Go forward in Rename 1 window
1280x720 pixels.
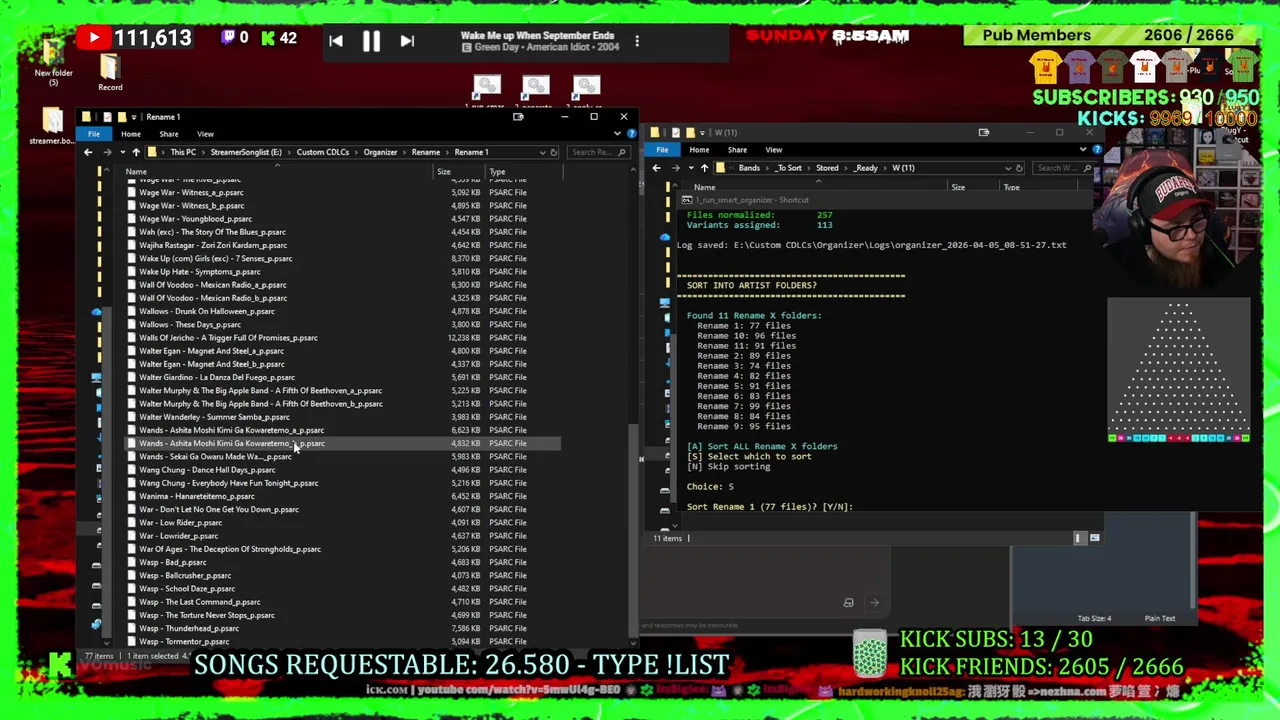coord(106,152)
